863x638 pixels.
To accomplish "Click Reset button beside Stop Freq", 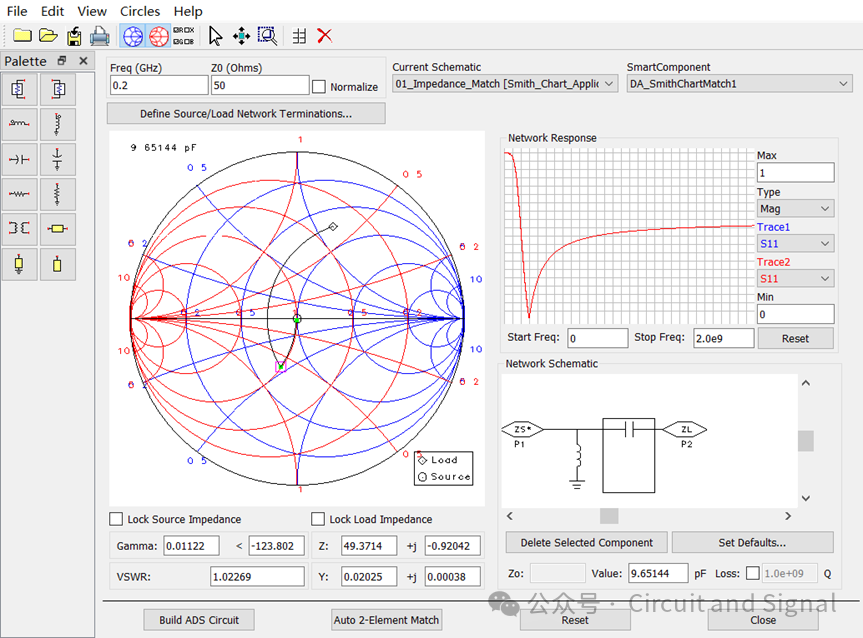I will point(795,339).
